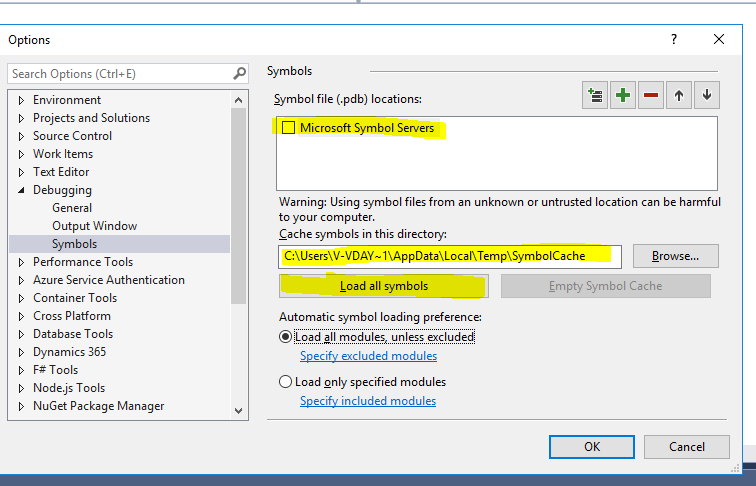Cancel the Options dialog
This screenshot has width=756, height=486.
[x=687, y=447]
